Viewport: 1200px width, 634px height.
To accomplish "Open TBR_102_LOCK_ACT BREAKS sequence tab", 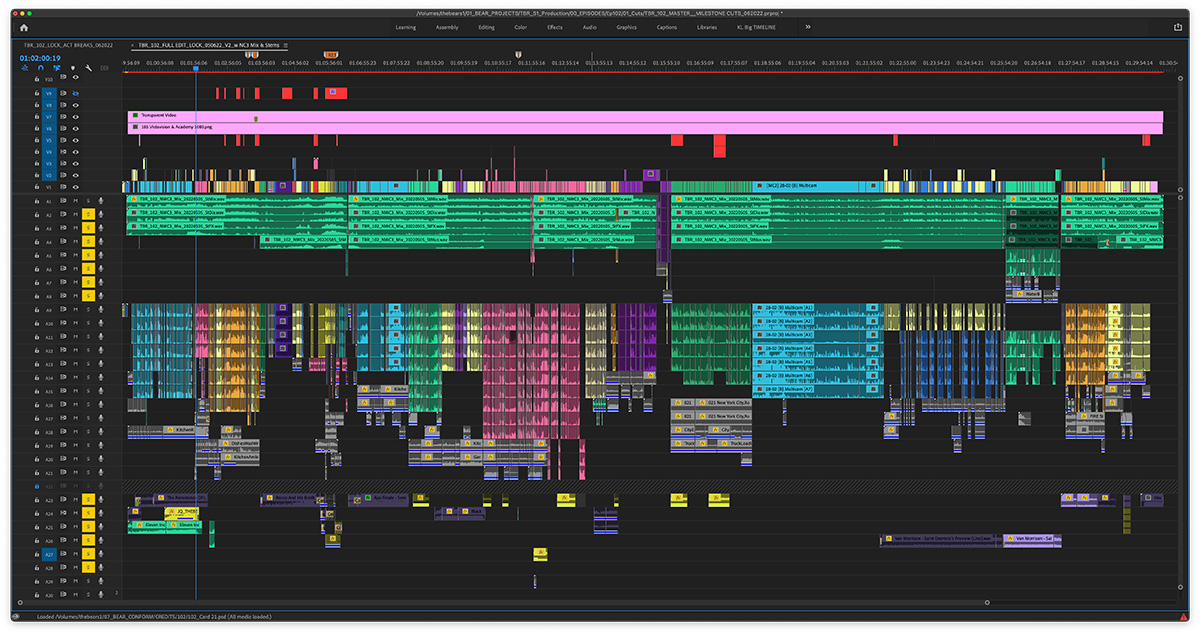I will [69, 45].
